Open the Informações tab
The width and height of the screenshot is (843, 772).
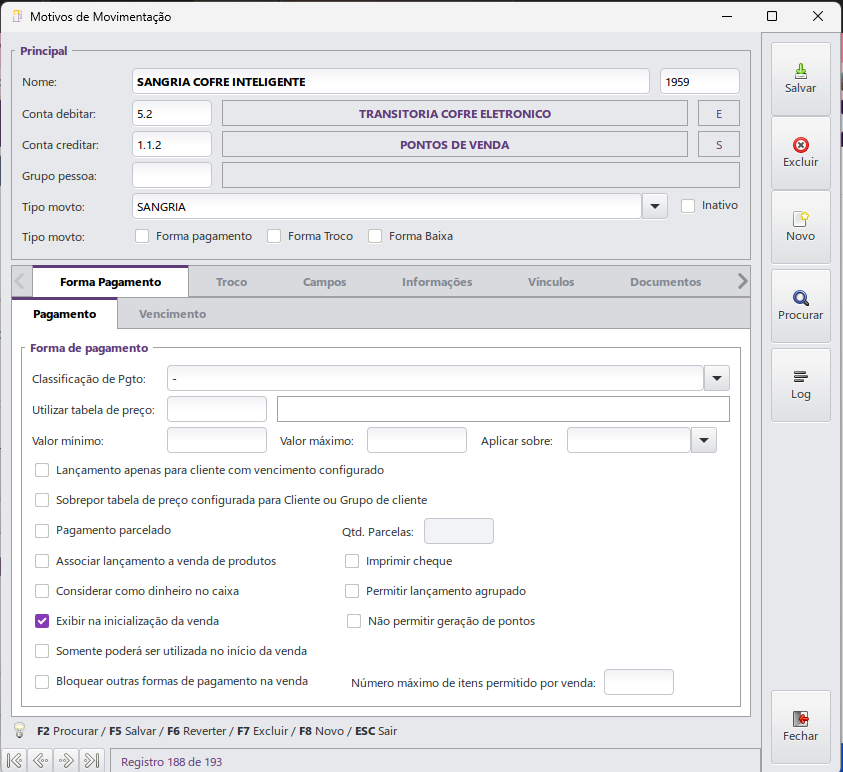pos(437,282)
